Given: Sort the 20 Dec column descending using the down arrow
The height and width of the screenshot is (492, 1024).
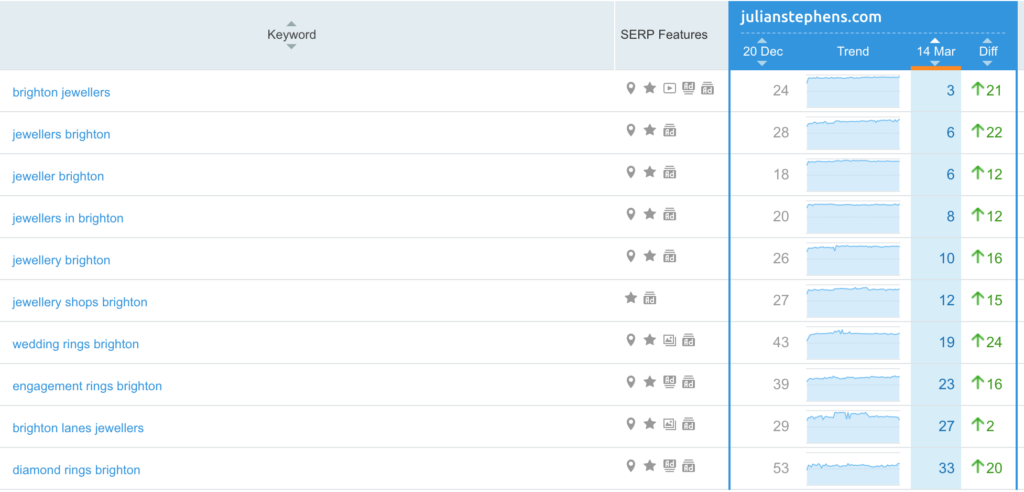Looking at the screenshot, I should coord(762,64).
